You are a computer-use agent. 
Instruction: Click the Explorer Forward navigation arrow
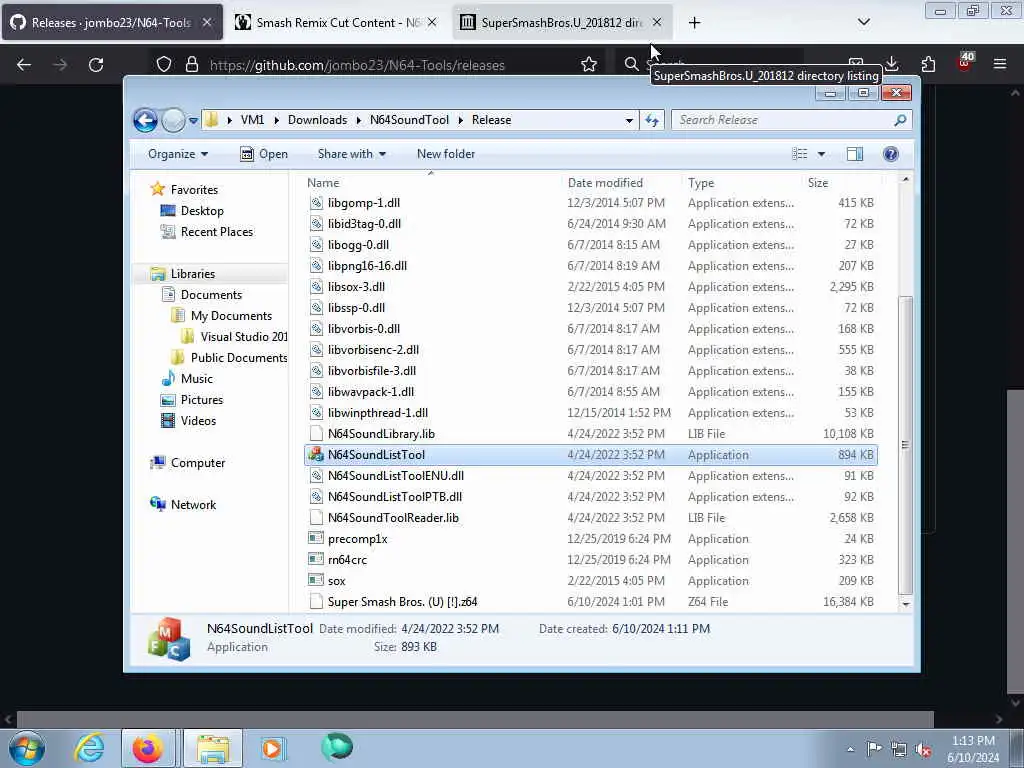coord(173,120)
